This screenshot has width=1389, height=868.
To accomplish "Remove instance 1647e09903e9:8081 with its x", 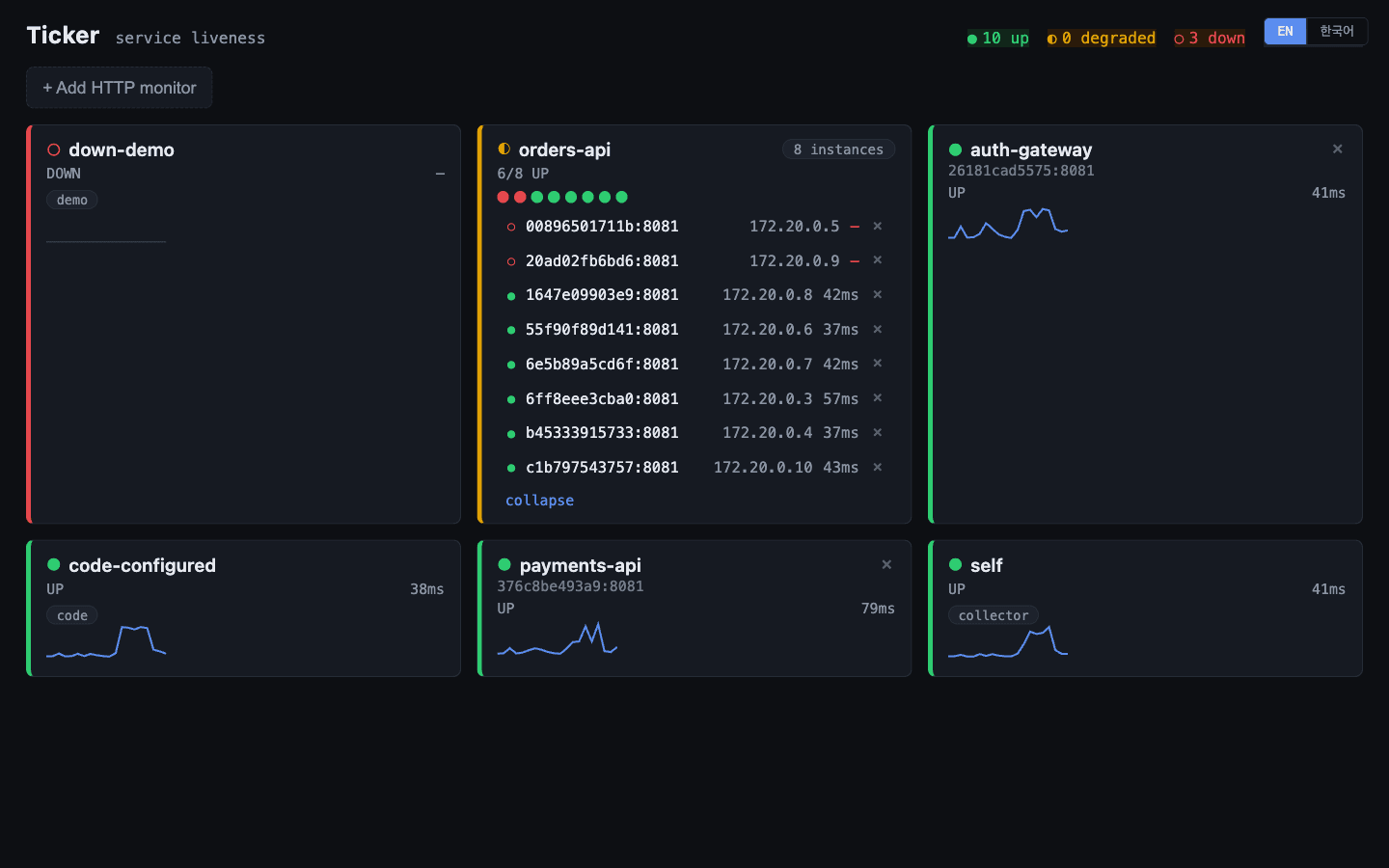I will 878,295.
